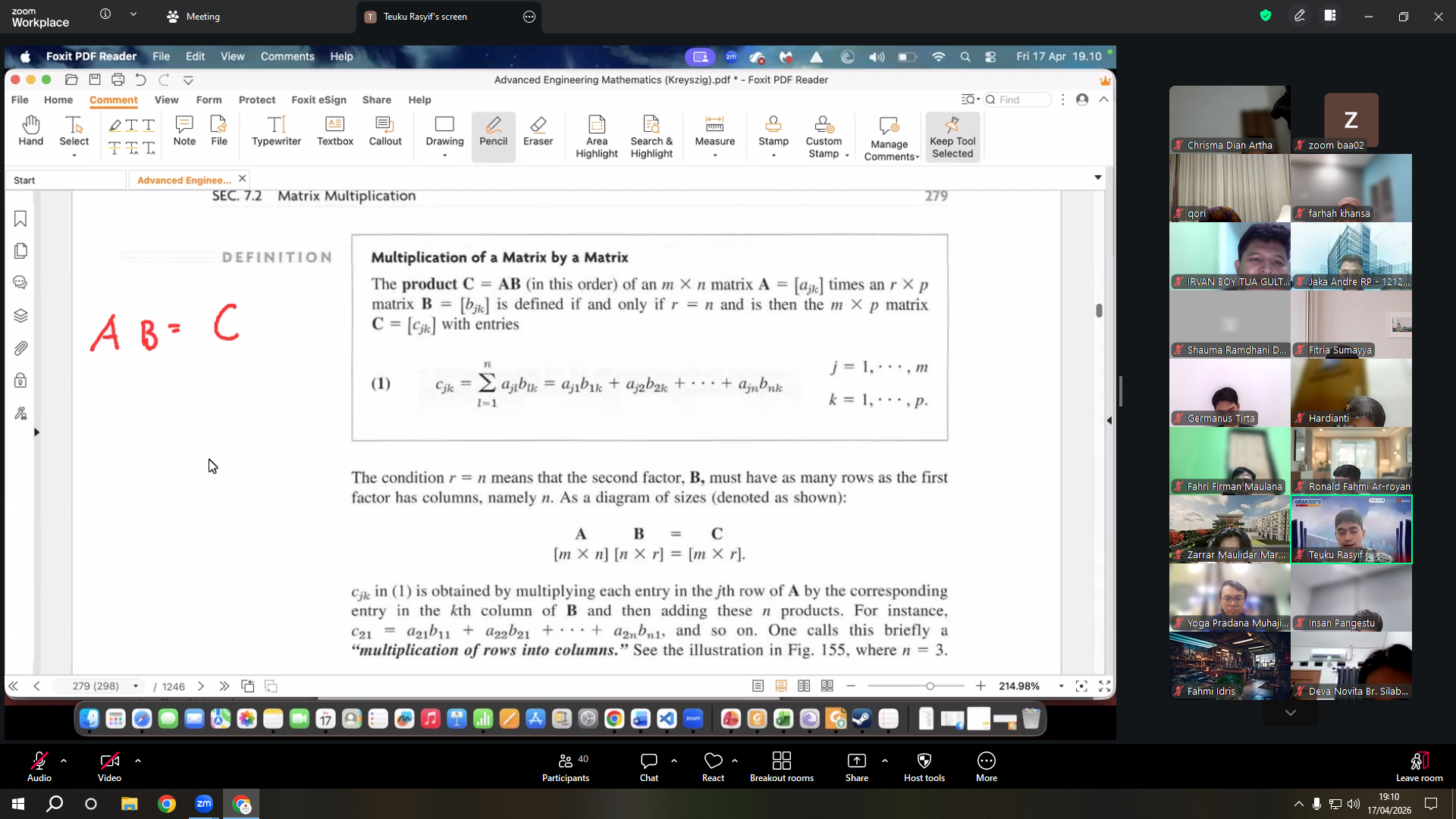Switch to the Start document tab
The image size is (1456, 819).
click(x=66, y=180)
